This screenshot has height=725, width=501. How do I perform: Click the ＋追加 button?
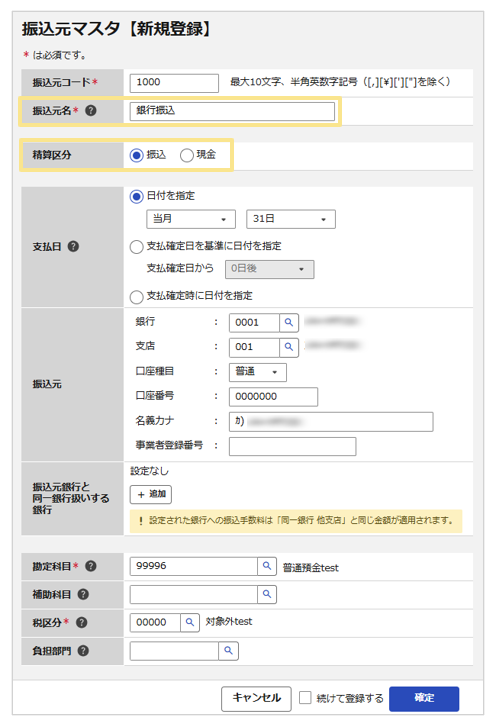(x=151, y=494)
